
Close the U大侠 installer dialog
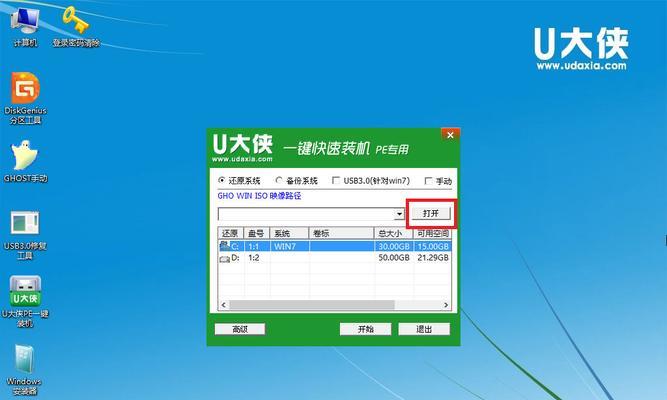450,135
